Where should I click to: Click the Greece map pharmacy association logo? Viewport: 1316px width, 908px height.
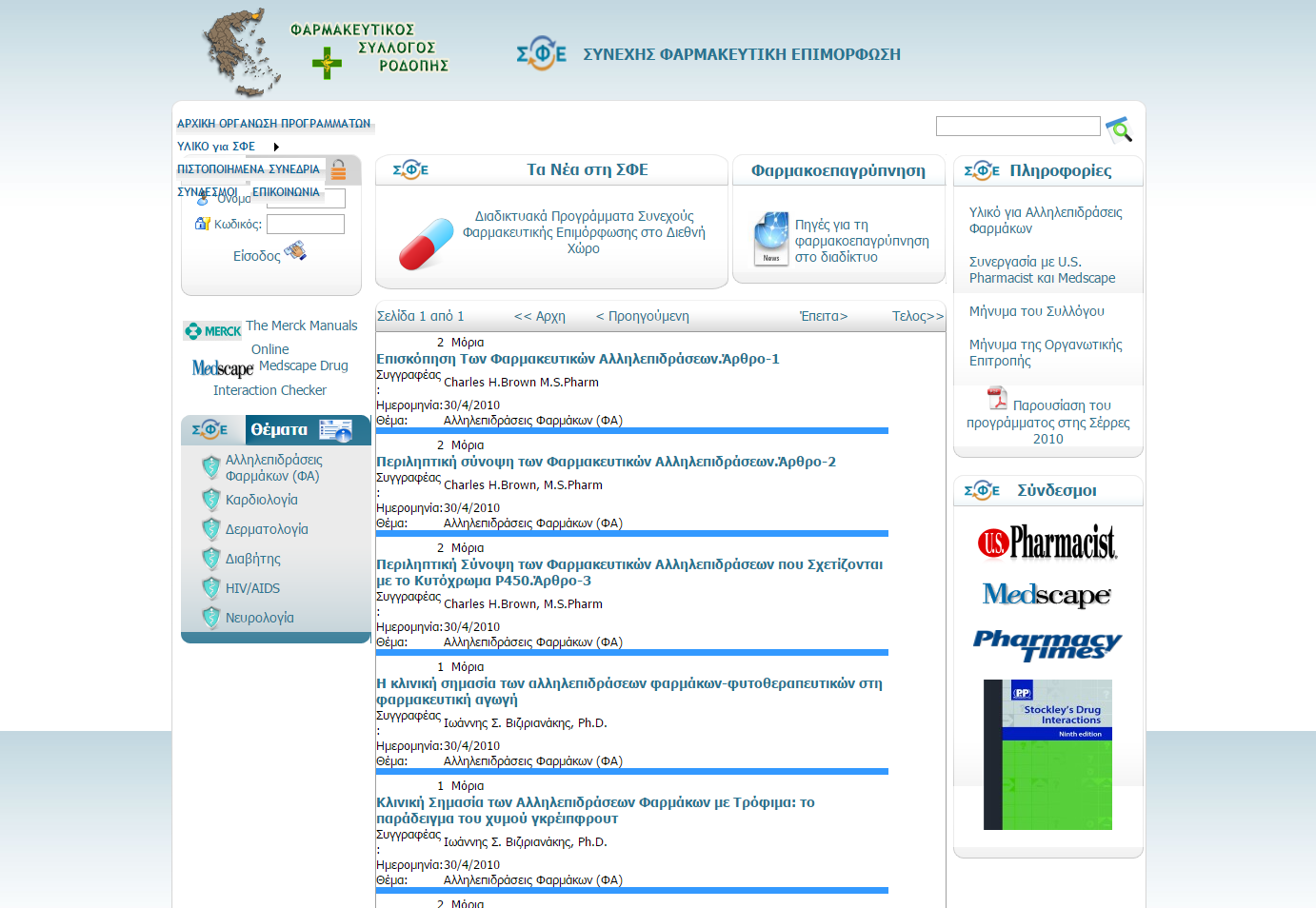[326, 51]
